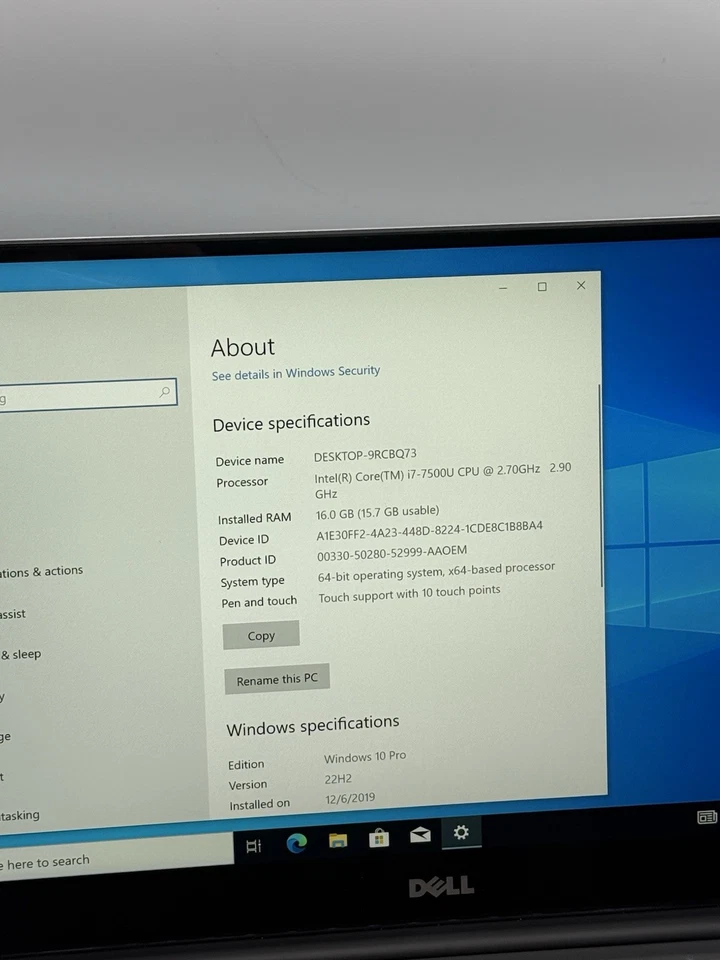The image size is (720, 960).
Task: Click the installed on date 12/6/2019
Action: click(350, 798)
